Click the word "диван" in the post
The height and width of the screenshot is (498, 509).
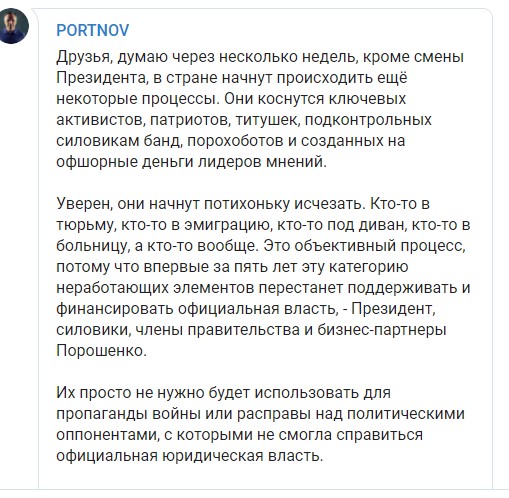point(383,225)
